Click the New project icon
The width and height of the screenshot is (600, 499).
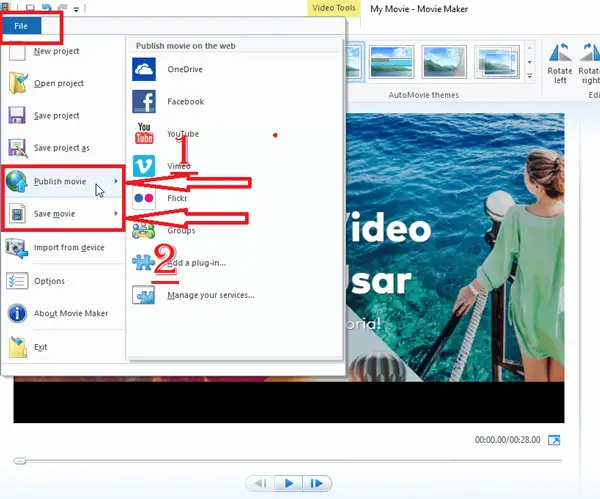(17, 51)
